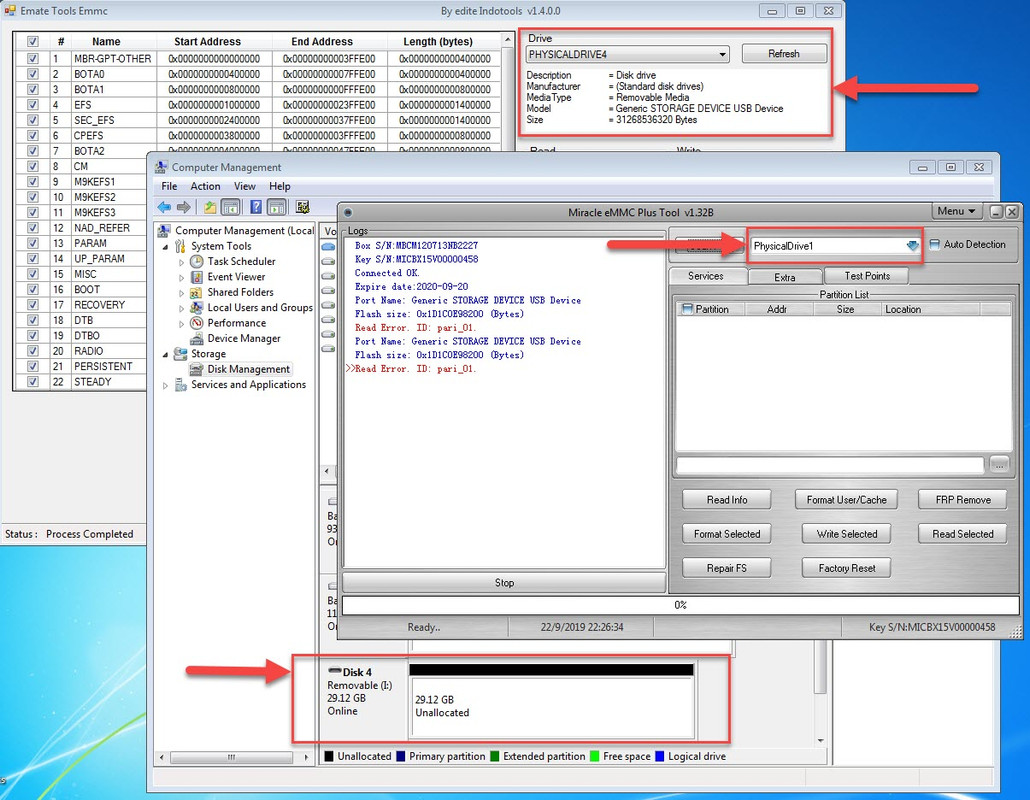
Task: Click the Disk Management icon in tree
Action: [x=196, y=369]
